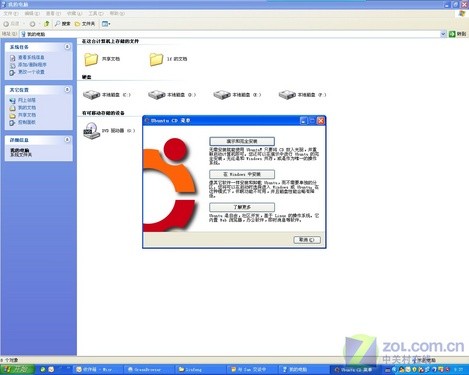Click the system tray clock

(x=460, y=369)
